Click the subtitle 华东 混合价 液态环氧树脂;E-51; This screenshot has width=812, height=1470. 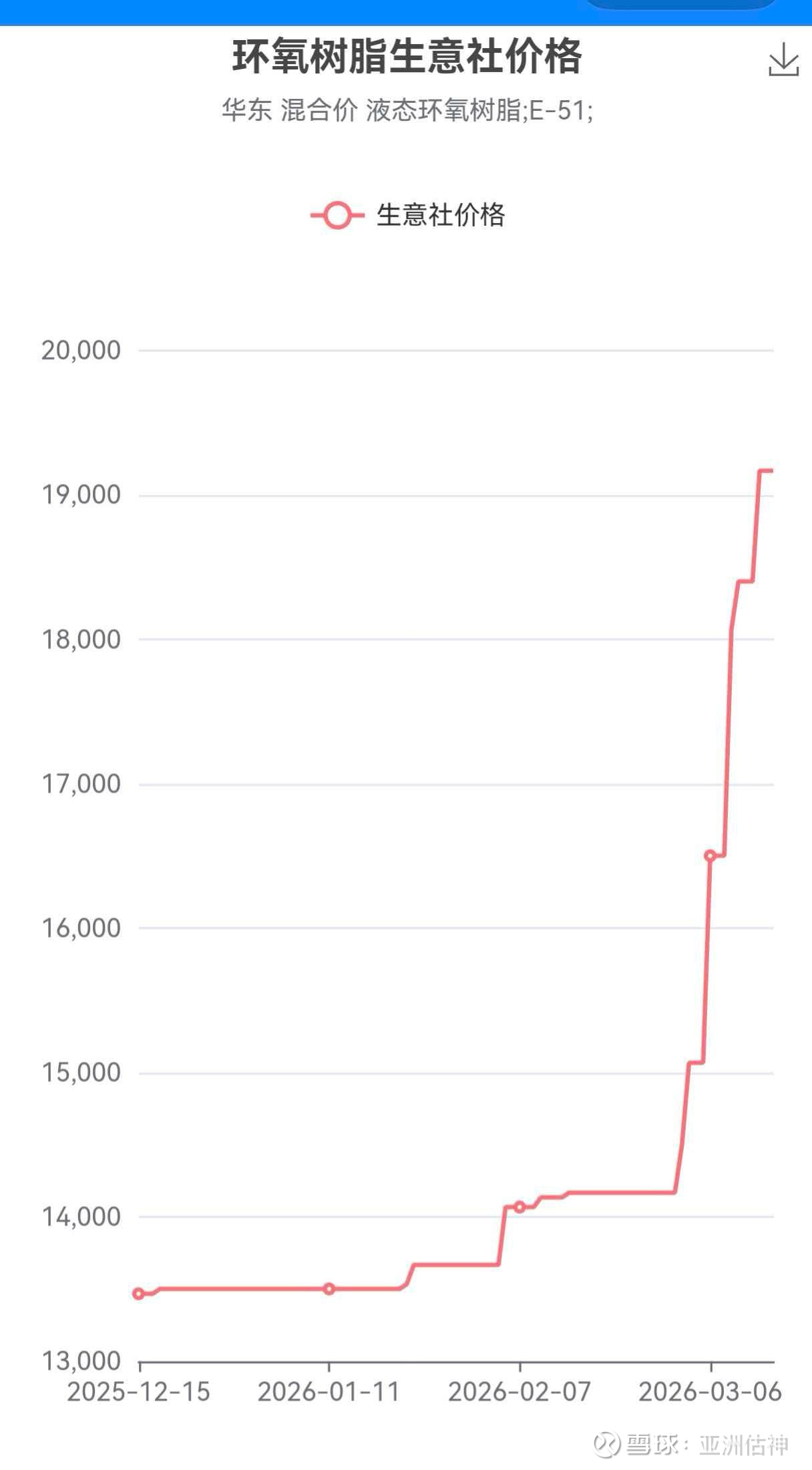(407, 110)
